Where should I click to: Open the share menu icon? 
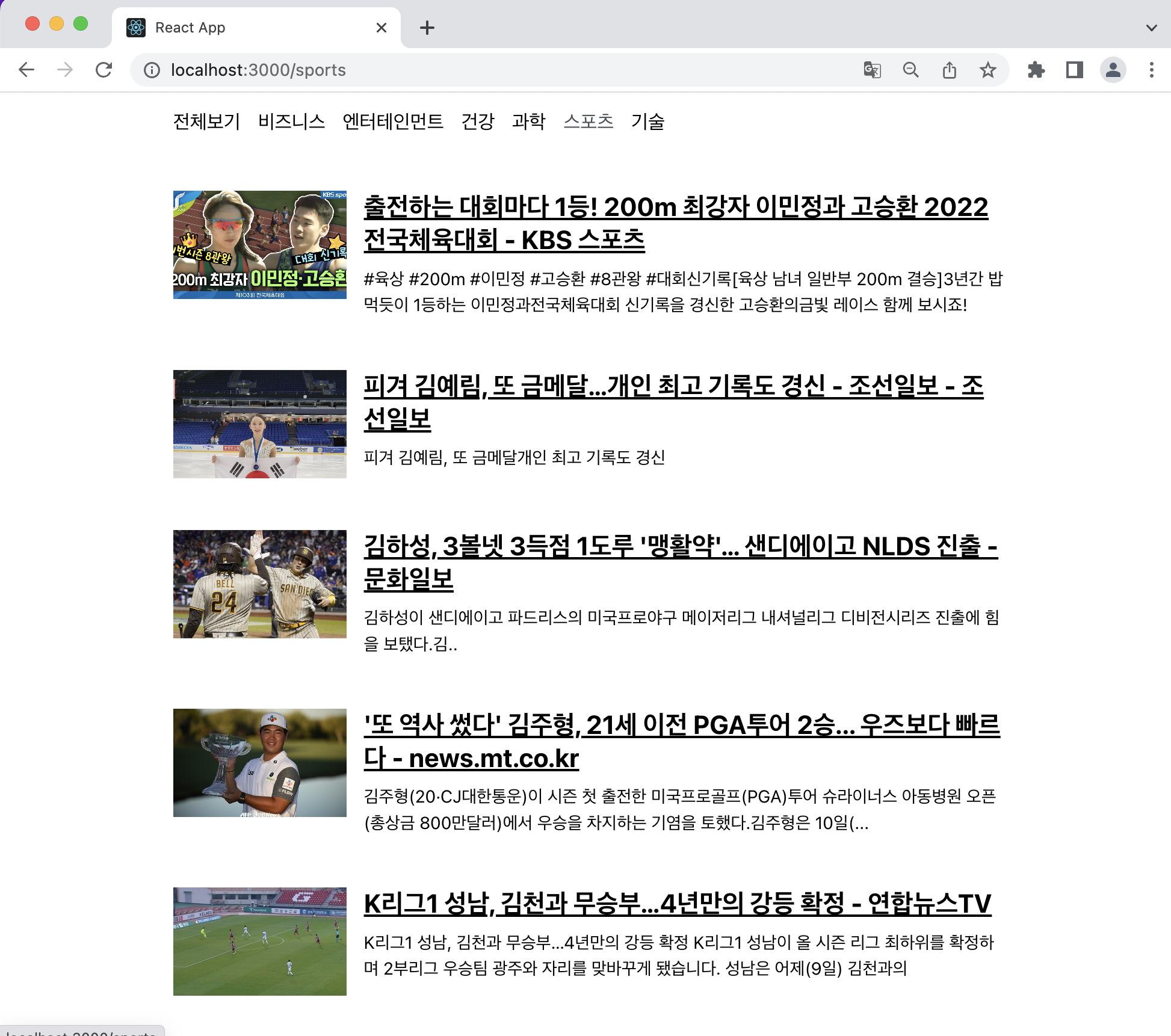click(950, 70)
